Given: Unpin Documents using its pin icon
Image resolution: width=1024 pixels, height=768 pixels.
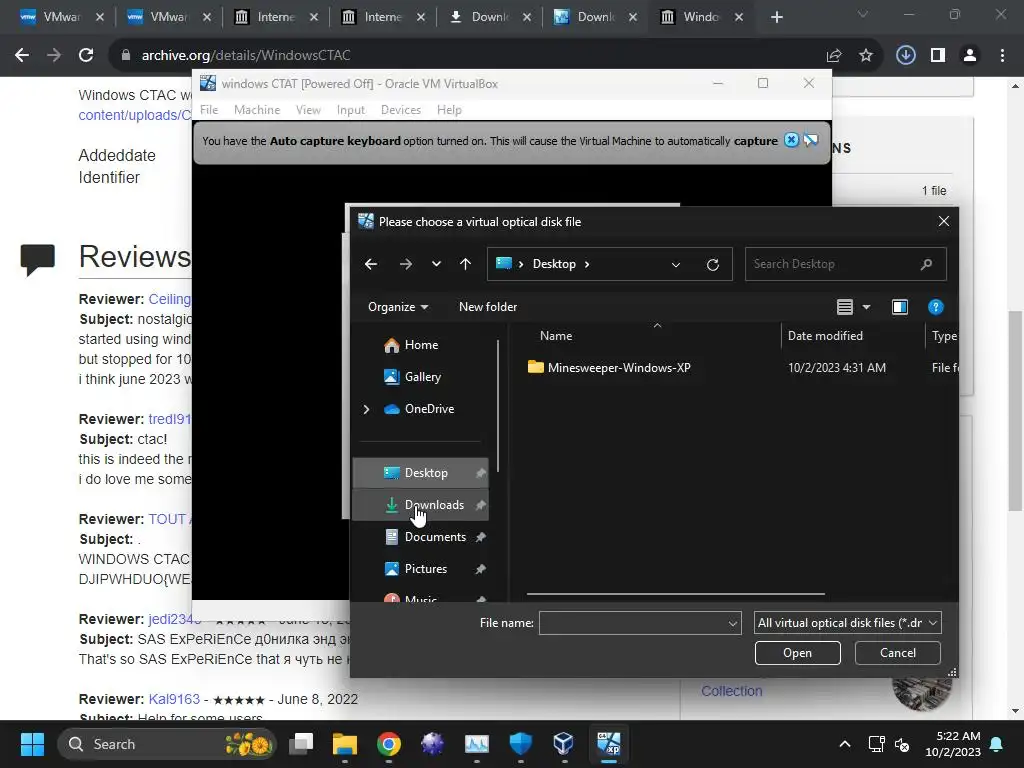Looking at the screenshot, I should (x=481, y=537).
